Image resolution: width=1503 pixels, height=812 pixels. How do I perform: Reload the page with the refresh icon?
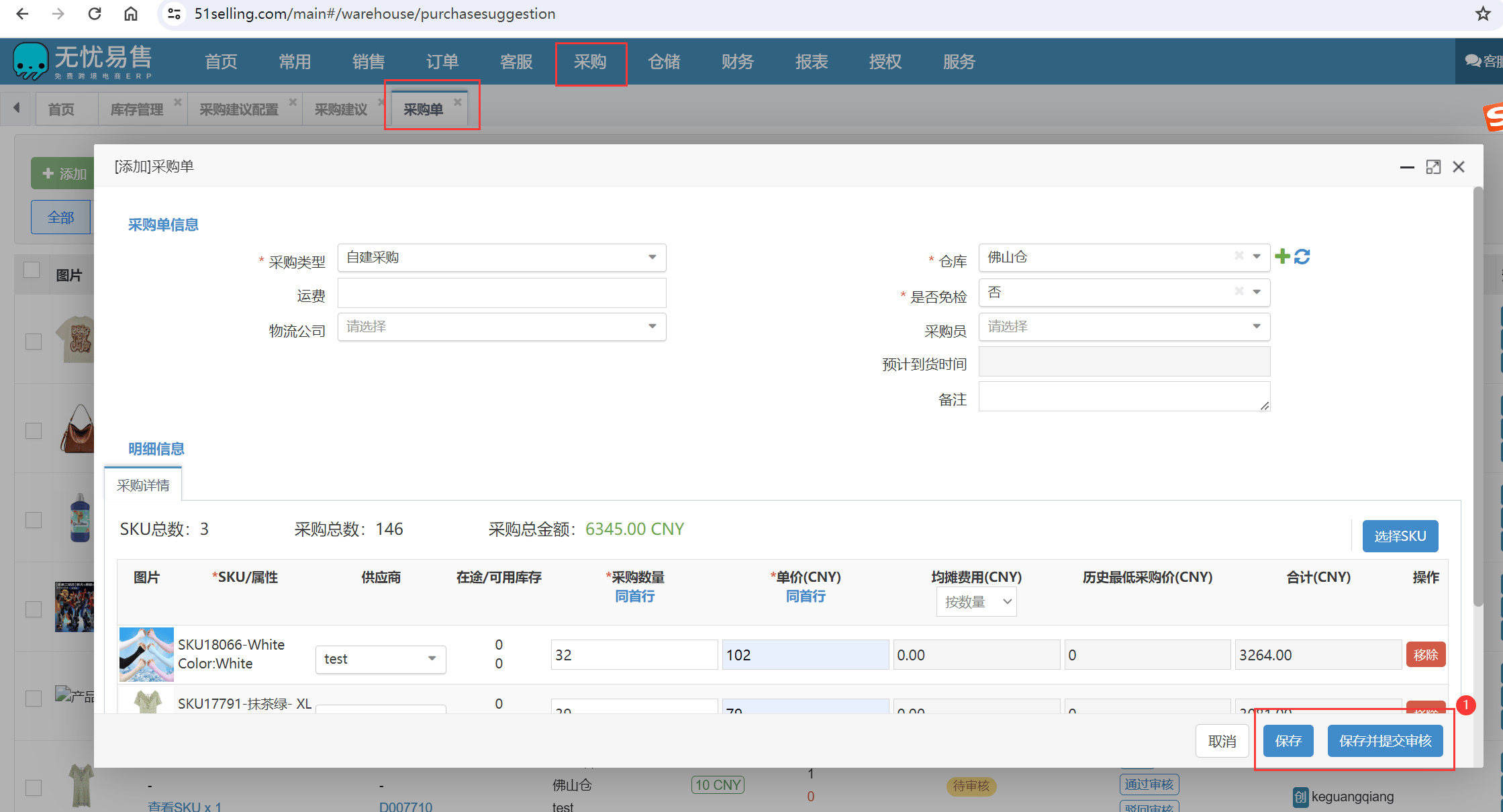(x=95, y=13)
